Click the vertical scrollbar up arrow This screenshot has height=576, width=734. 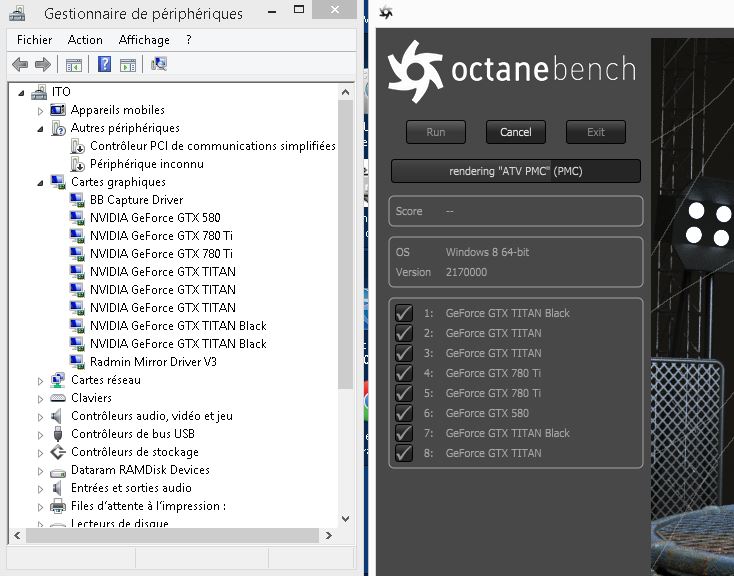click(x=345, y=92)
